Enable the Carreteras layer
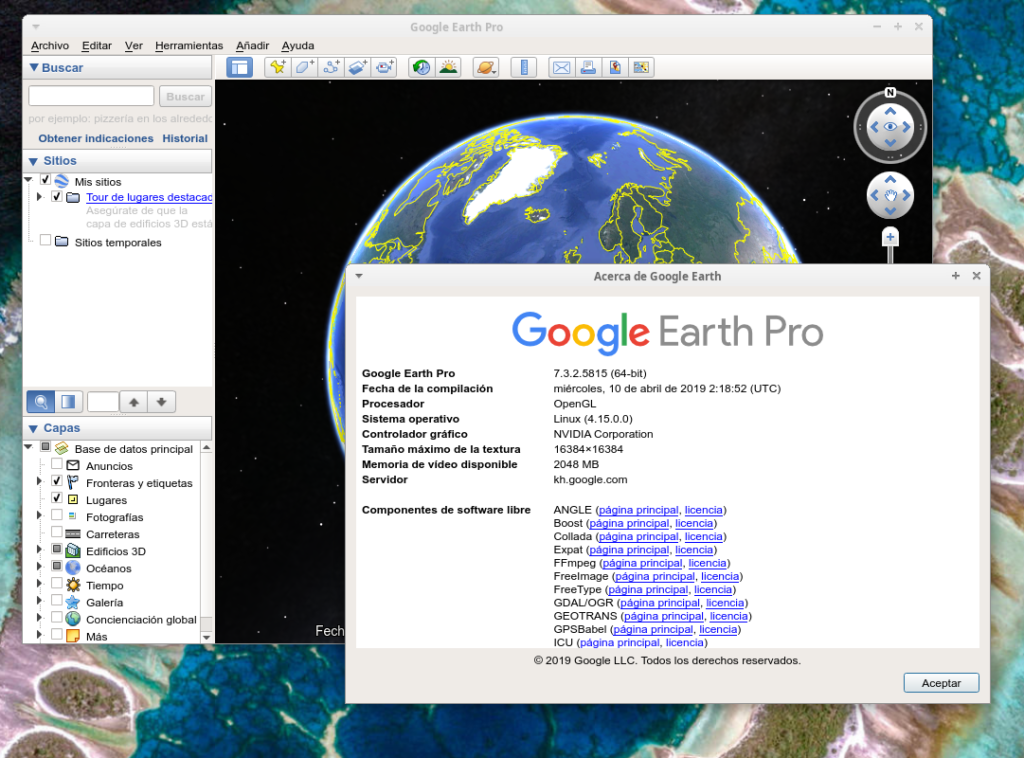Viewport: 1024px width, 758px height. [x=57, y=532]
